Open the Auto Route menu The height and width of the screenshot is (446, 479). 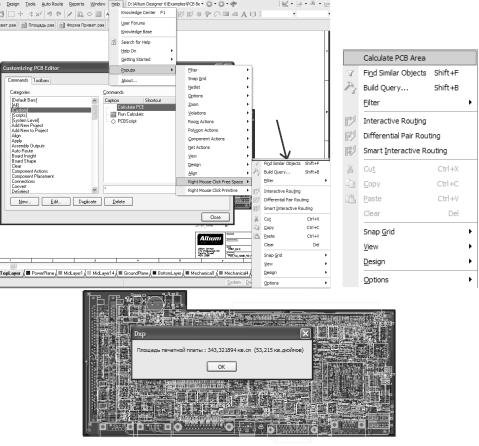pyautogui.click(x=52, y=4)
